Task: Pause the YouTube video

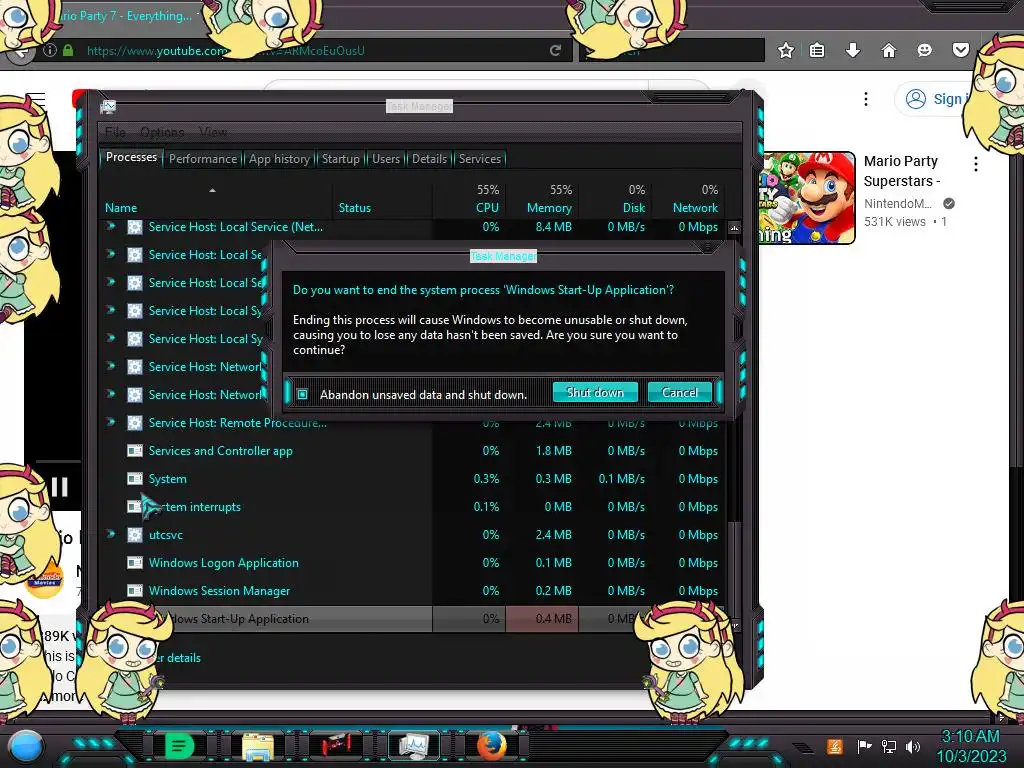Action: point(59,487)
